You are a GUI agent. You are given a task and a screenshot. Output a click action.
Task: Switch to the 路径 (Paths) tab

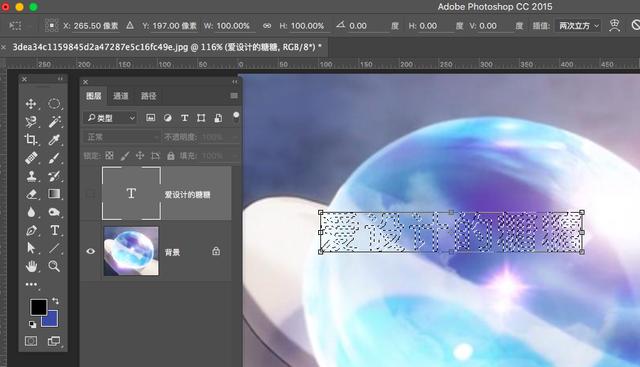point(148,96)
